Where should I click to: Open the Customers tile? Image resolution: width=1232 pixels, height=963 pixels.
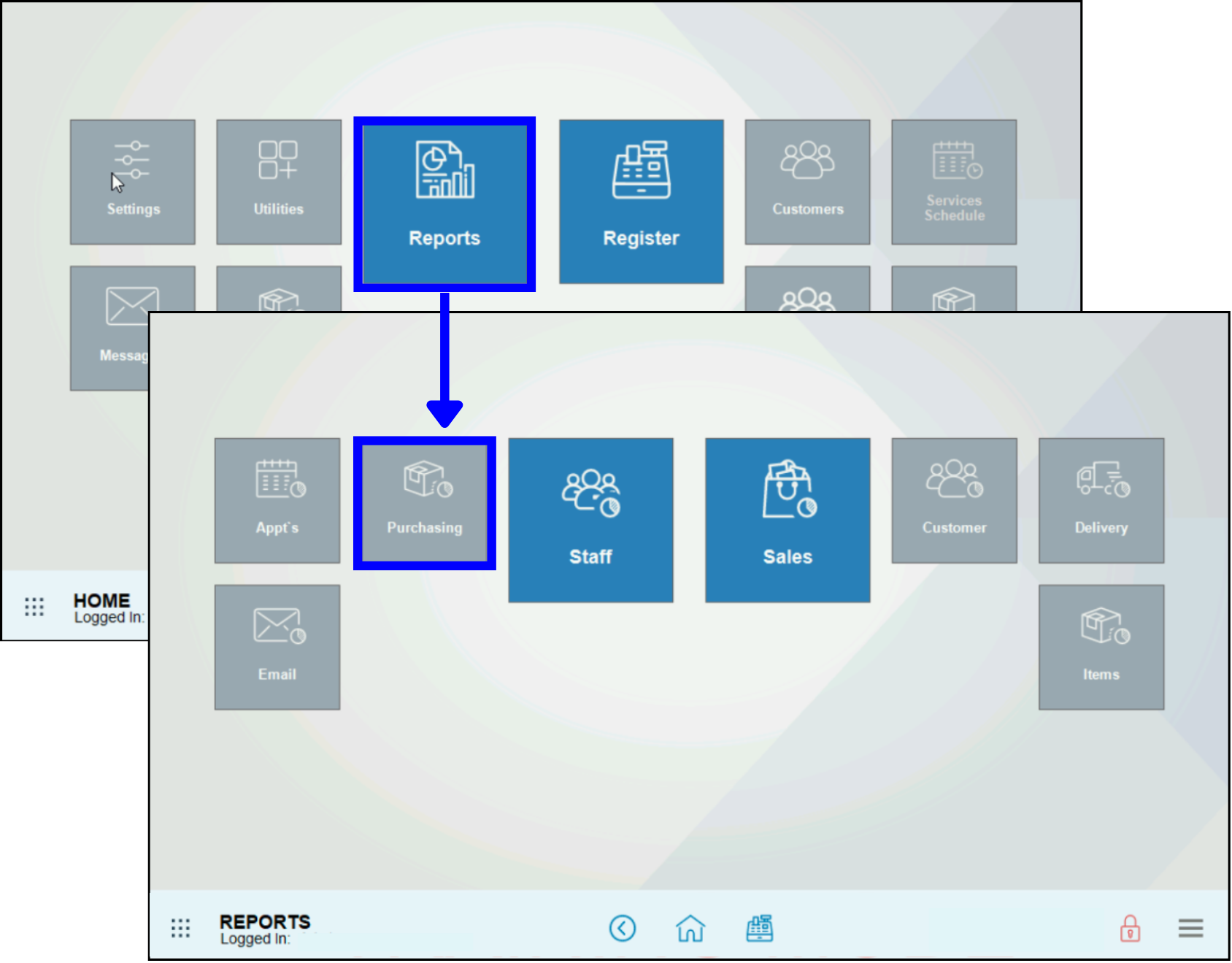coord(807,181)
